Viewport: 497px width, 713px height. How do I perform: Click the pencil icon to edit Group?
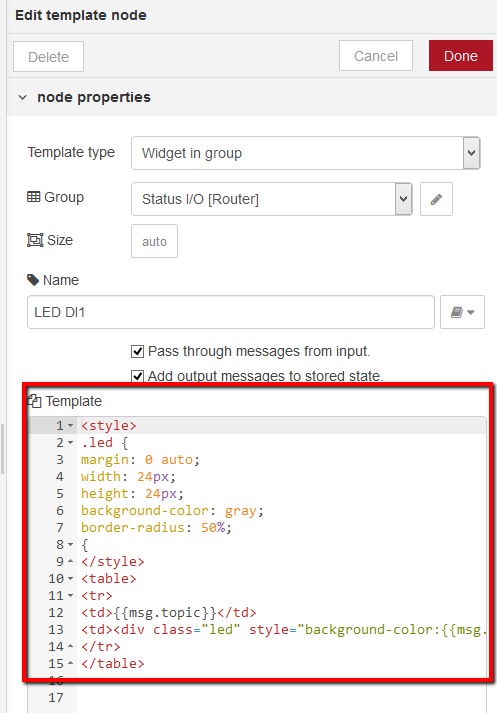pos(436,199)
